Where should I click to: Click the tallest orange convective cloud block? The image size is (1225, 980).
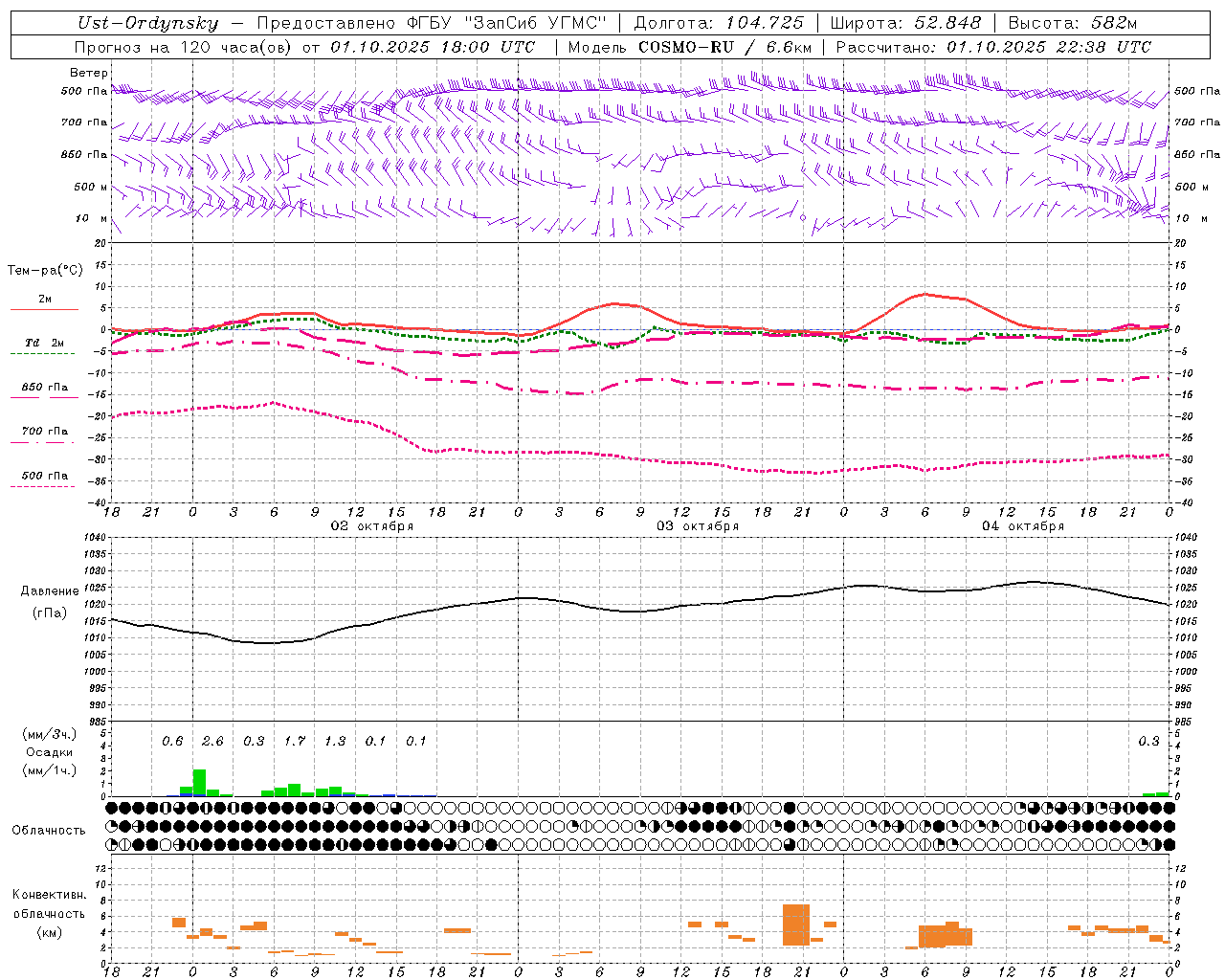[796, 924]
